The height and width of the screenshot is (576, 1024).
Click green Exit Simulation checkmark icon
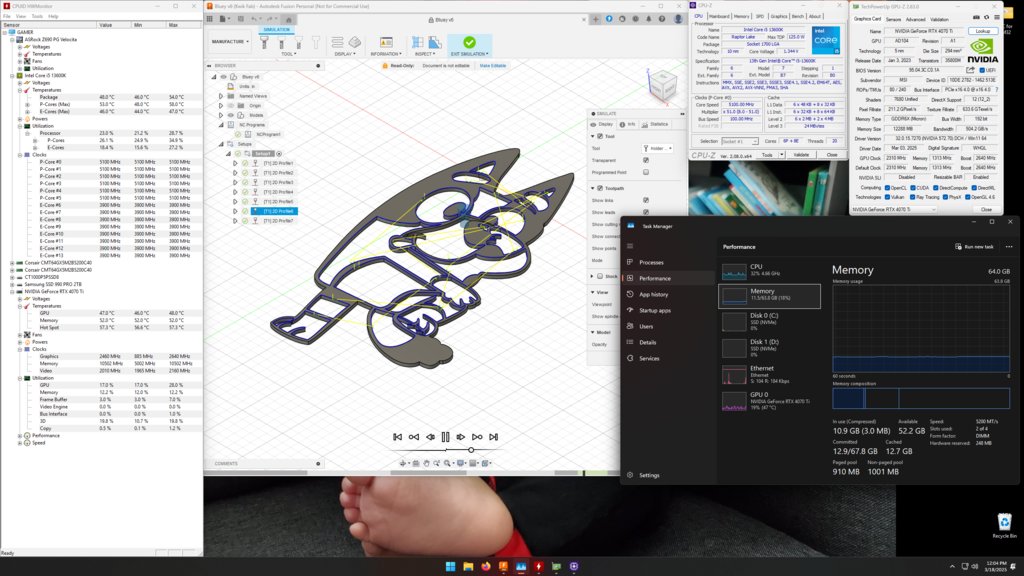(x=469, y=42)
